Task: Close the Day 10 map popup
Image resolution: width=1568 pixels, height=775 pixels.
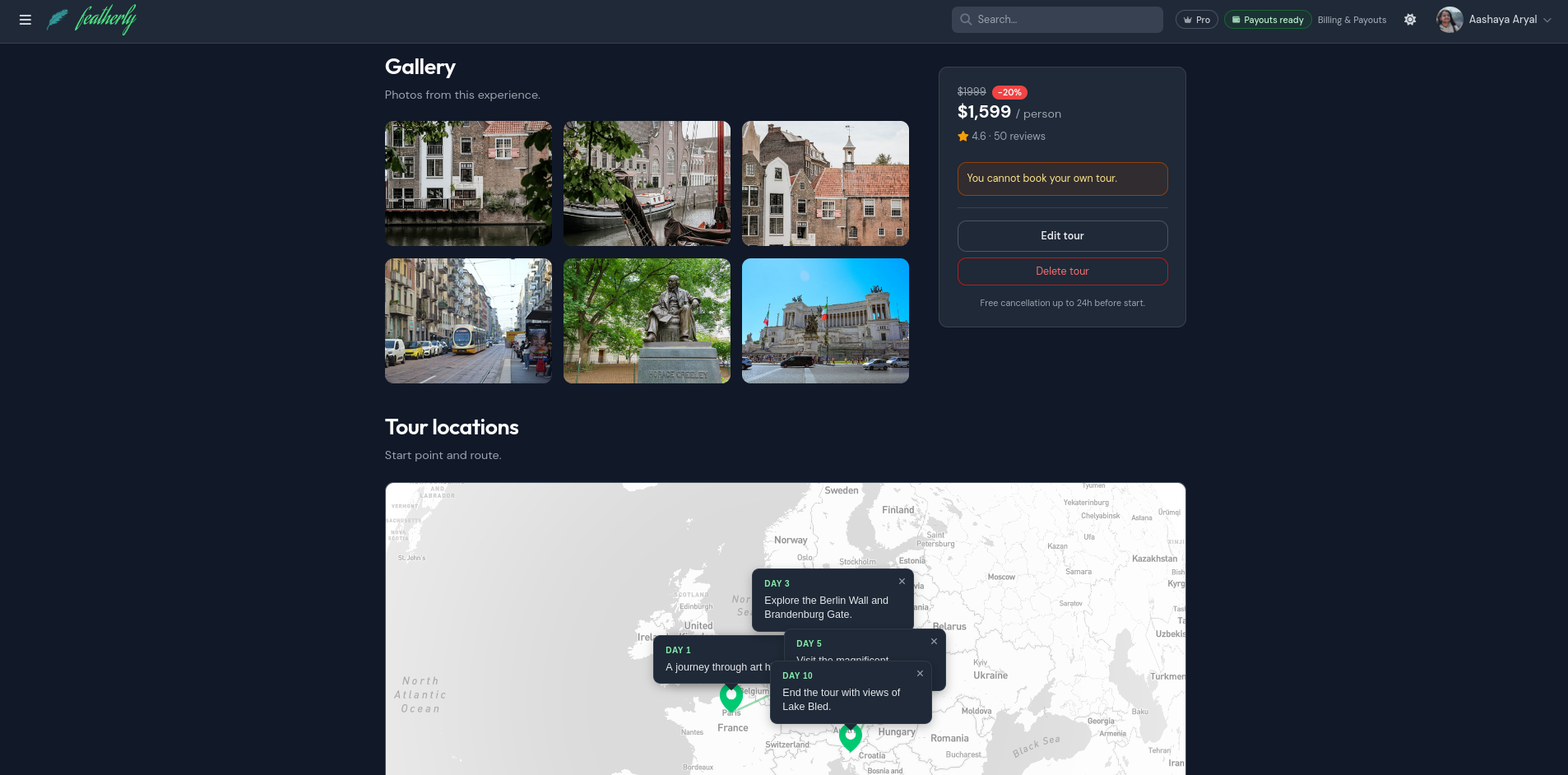Action: pyautogui.click(x=920, y=674)
